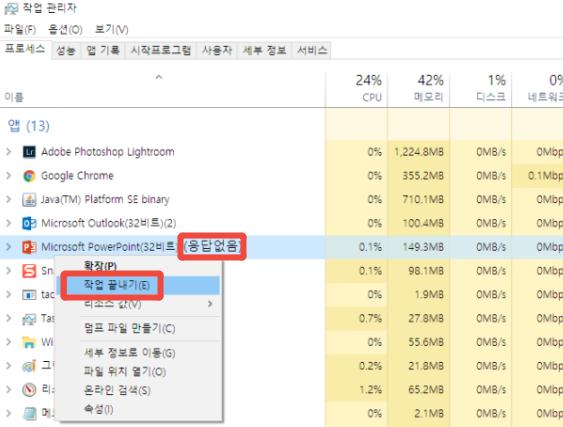Click the 149.3MB memory value
Screen dimensions: 563x427
pyautogui.click(x=423, y=247)
